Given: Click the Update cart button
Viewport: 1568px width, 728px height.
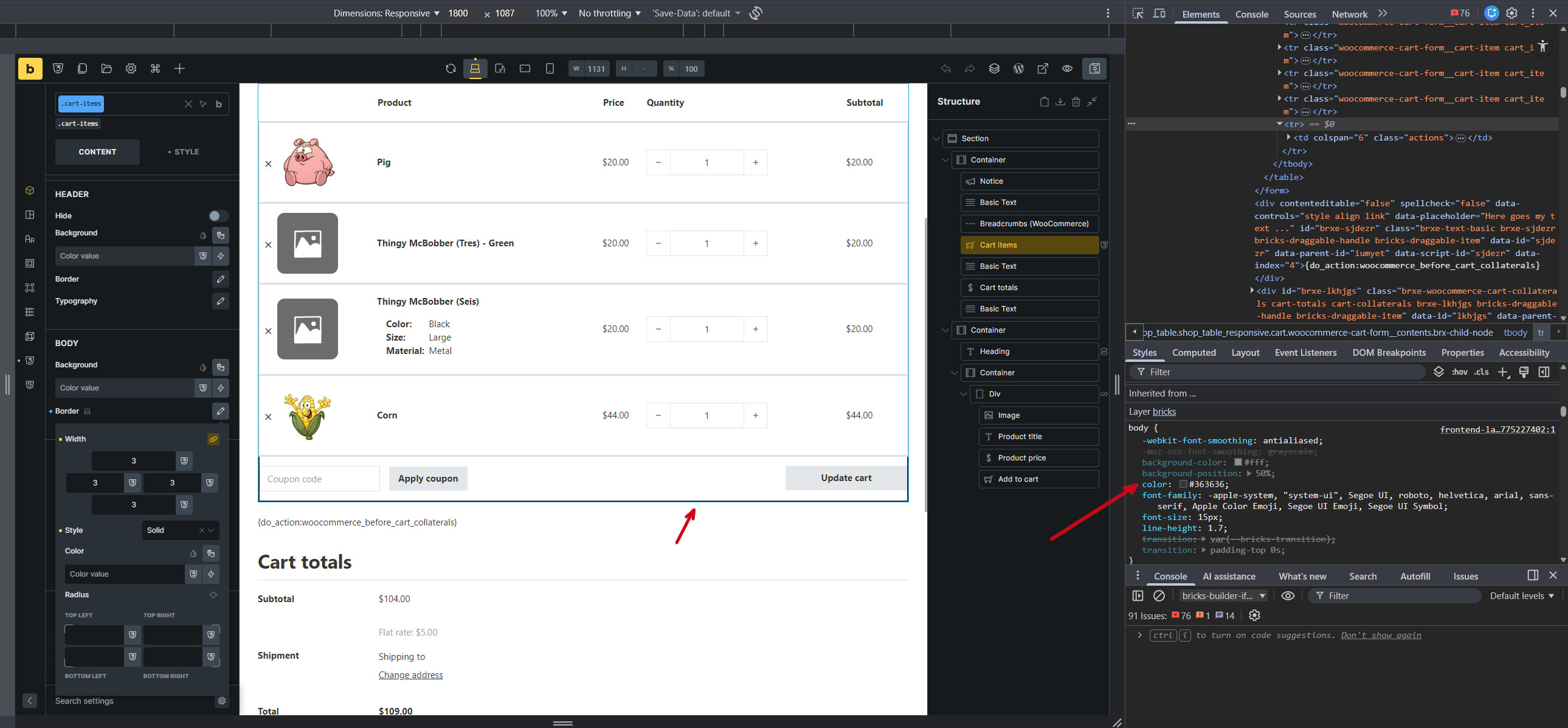Looking at the screenshot, I should click(x=846, y=478).
